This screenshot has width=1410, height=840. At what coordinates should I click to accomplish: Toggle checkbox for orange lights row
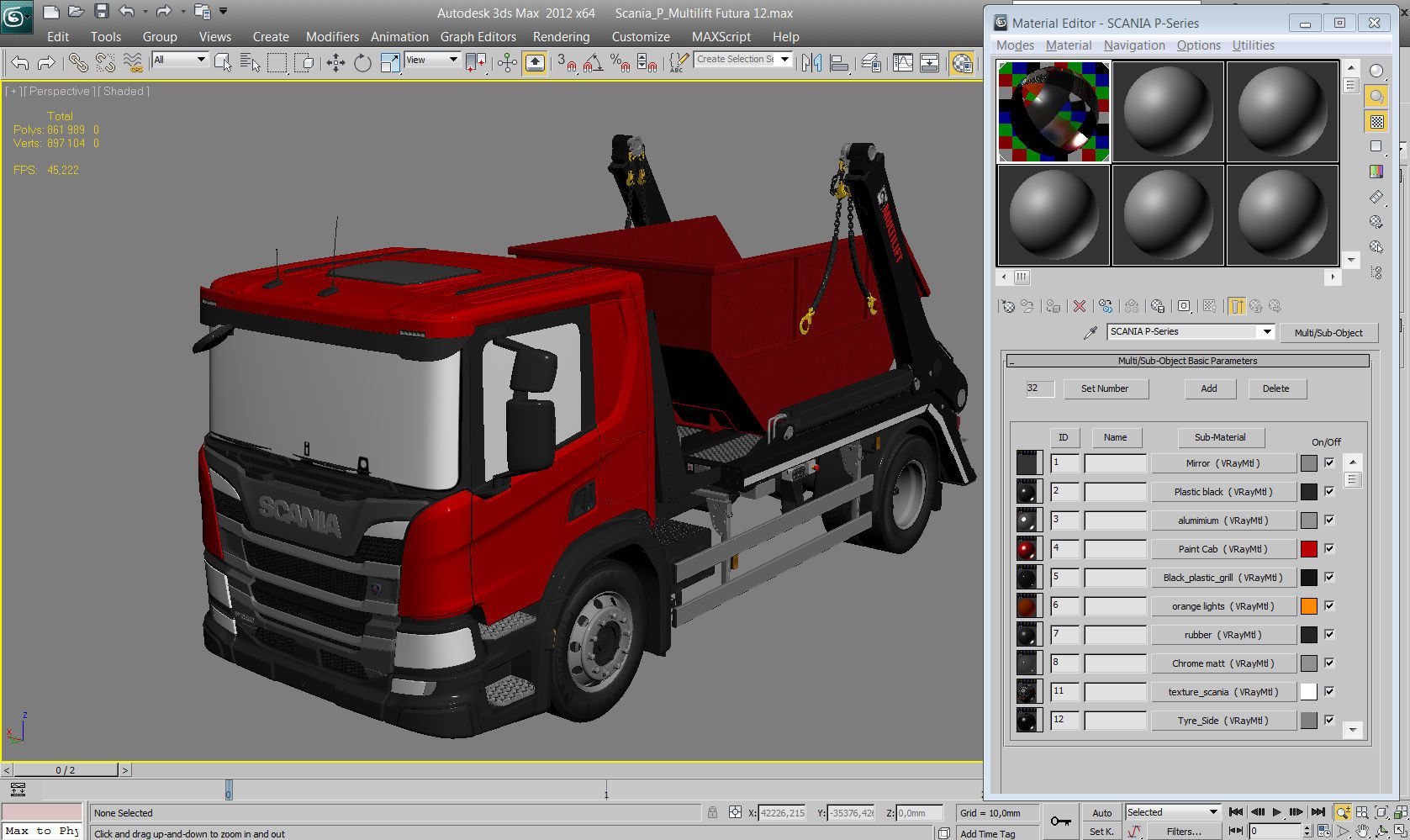tap(1329, 605)
